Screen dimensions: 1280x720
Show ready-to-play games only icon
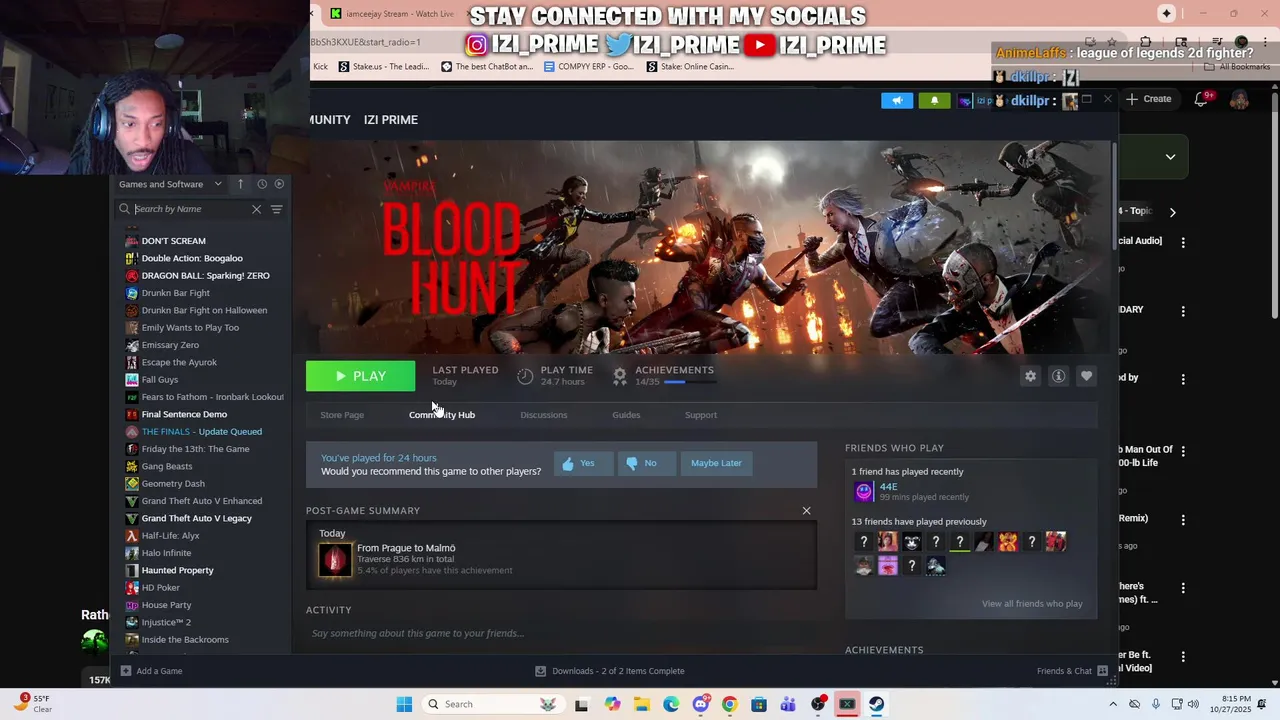click(279, 184)
